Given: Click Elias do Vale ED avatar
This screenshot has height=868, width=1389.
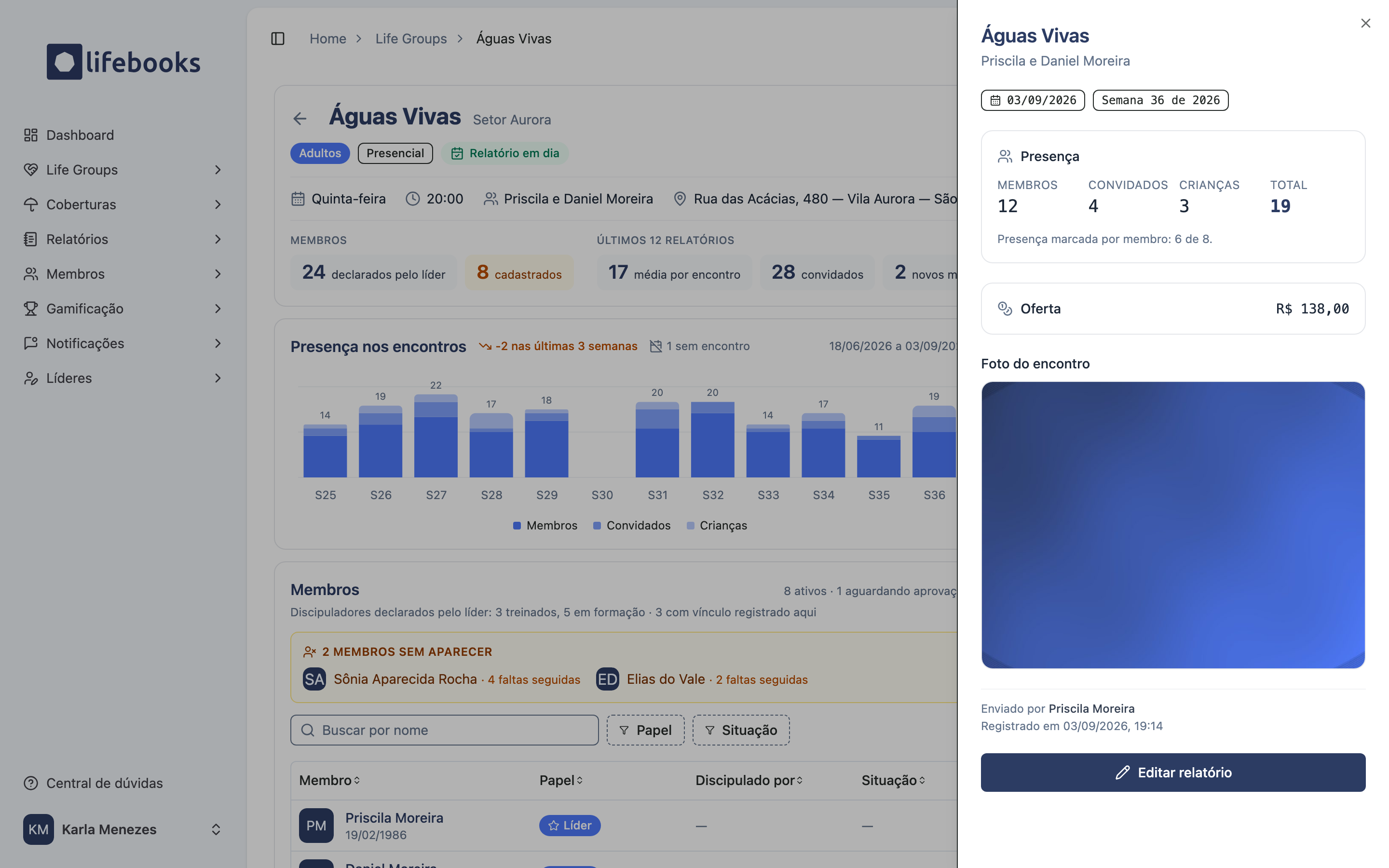Looking at the screenshot, I should click(607, 679).
